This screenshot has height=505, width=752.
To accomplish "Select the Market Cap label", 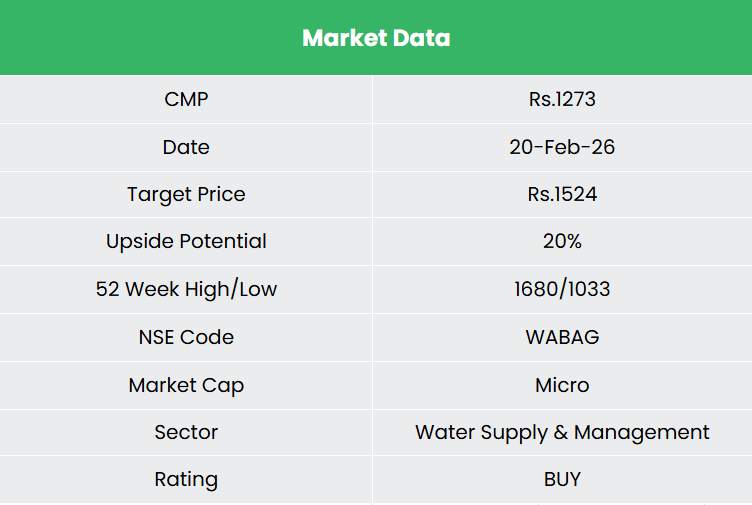I will (x=186, y=385).
